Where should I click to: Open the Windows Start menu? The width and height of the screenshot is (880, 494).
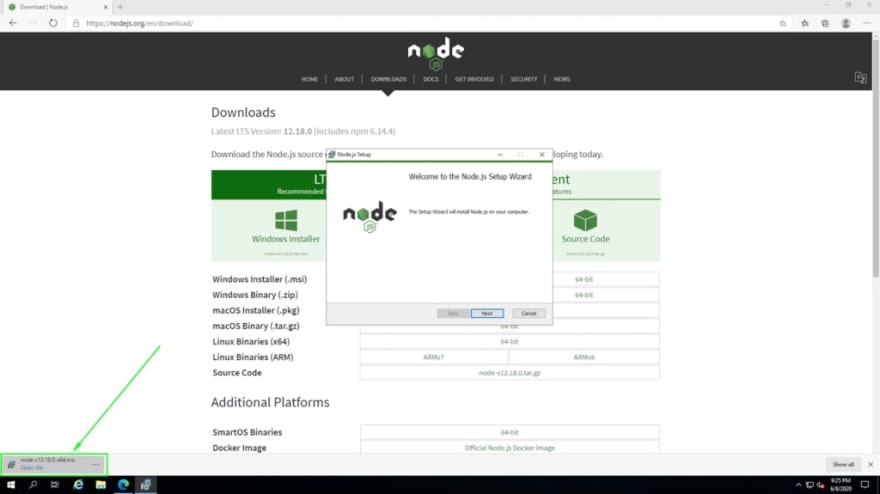(x=10, y=484)
